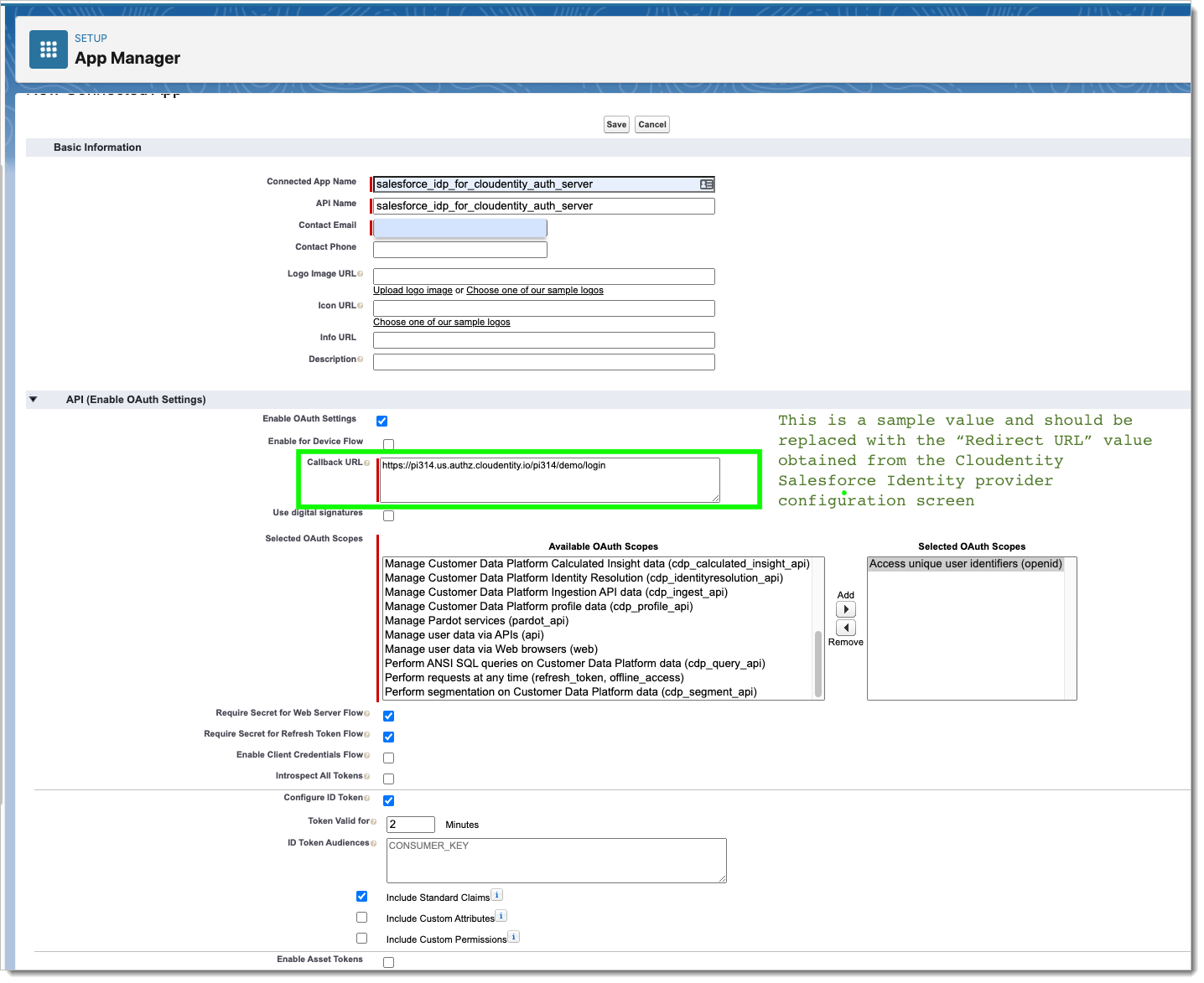Collapse API (Enable OAuth Settings) section triangle

click(34, 399)
